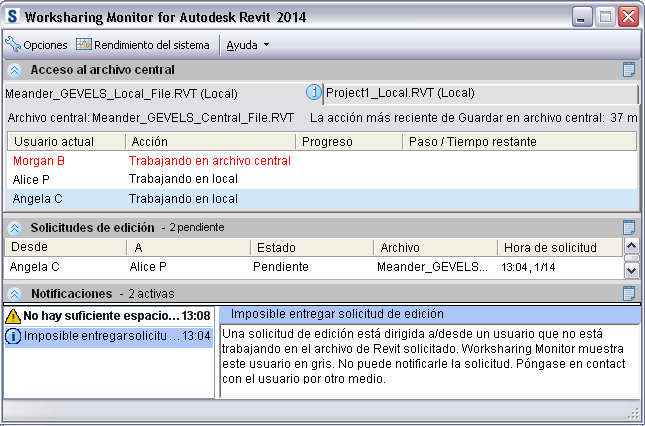Click the 'Imposible entregar solicitud de edición' heading
Screen dimensions: 645x426
click(x=337, y=314)
